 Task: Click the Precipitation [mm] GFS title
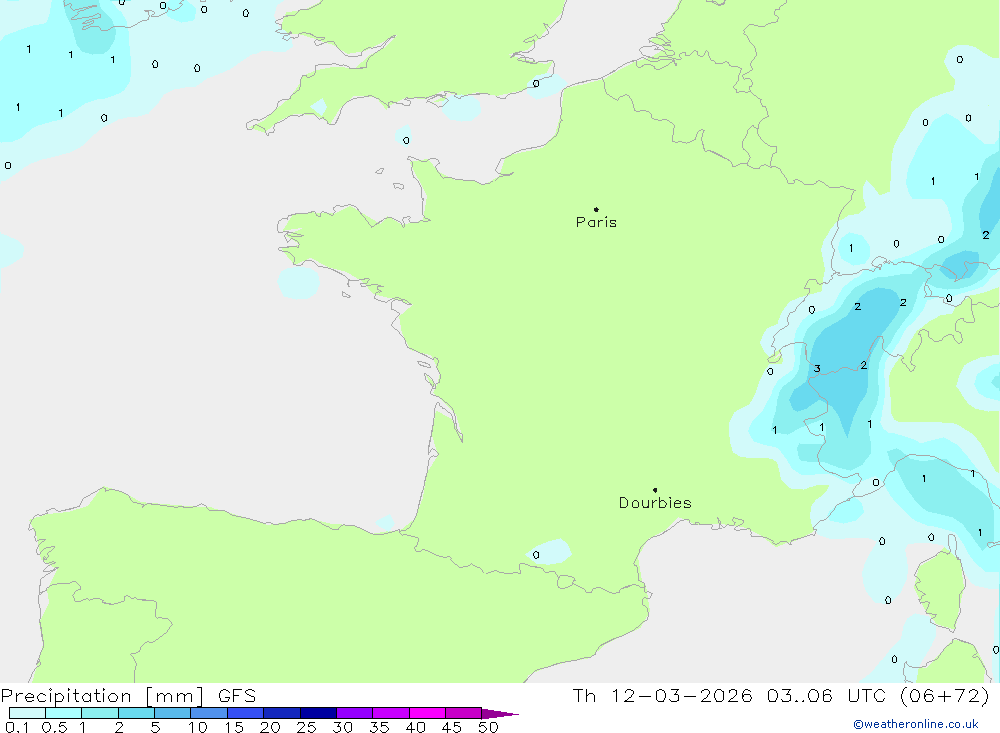128,696
